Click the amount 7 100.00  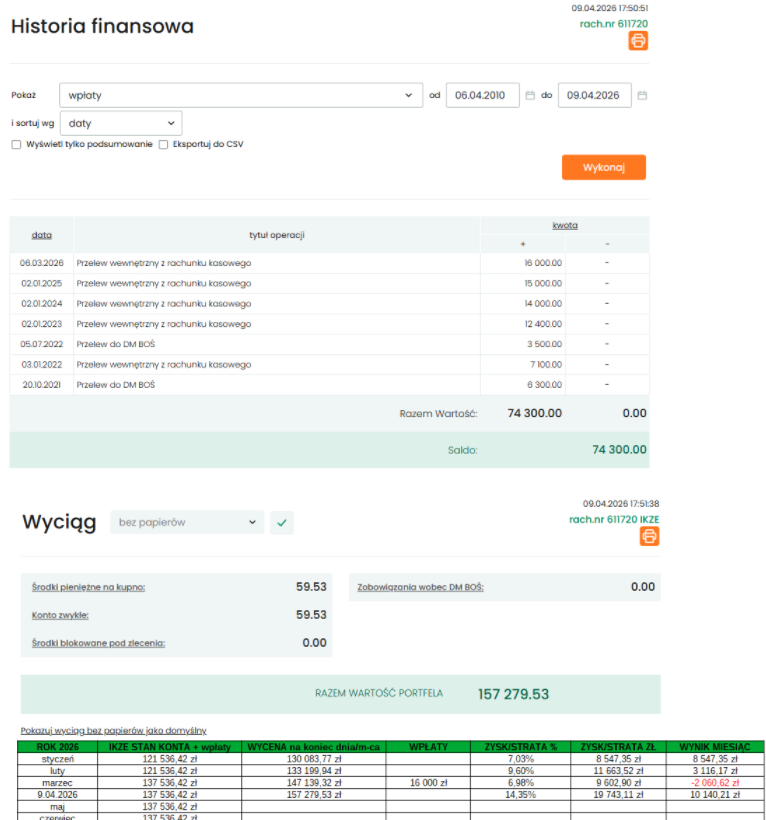tap(546, 365)
